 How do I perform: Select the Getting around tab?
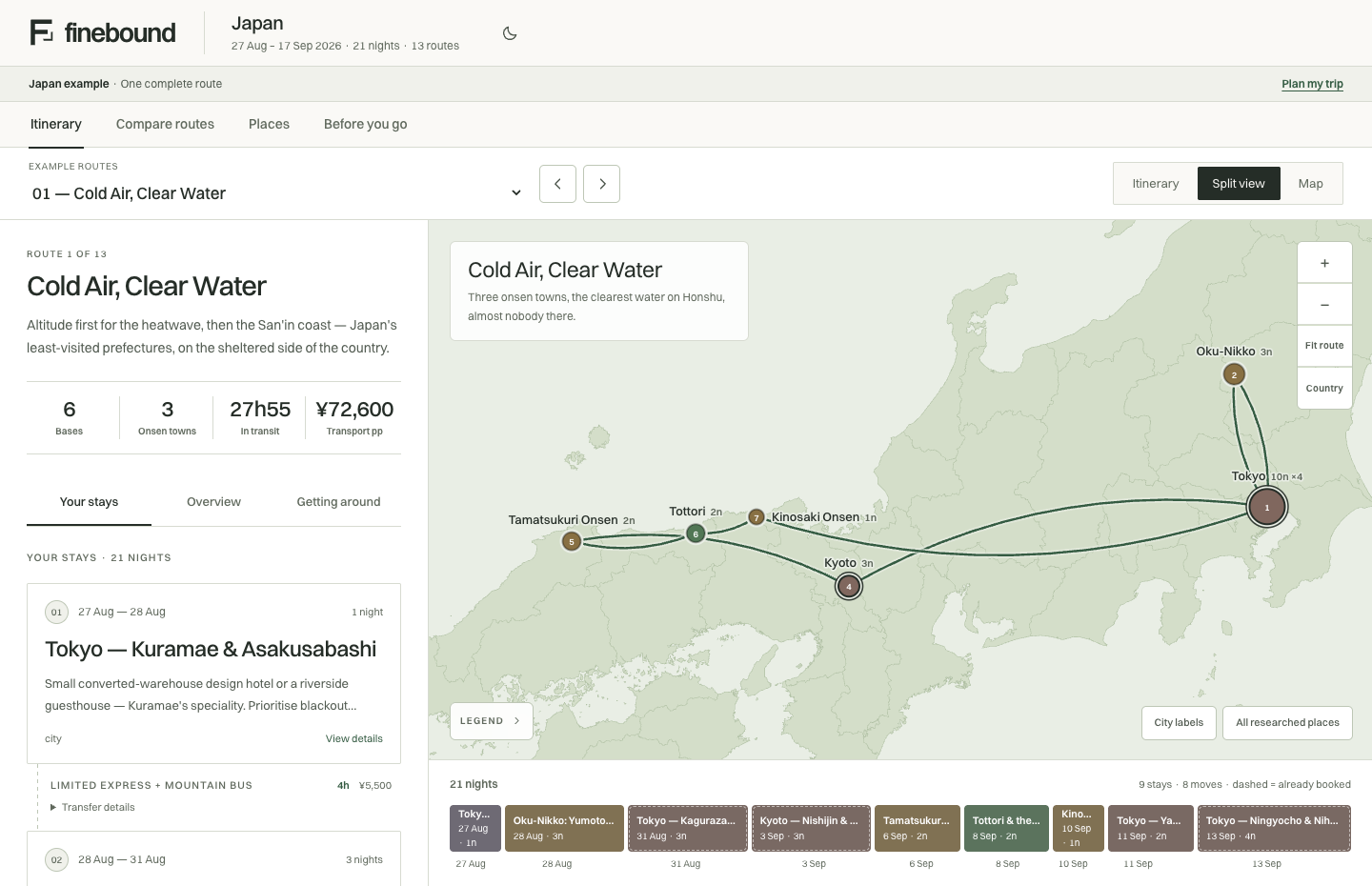[x=338, y=502]
